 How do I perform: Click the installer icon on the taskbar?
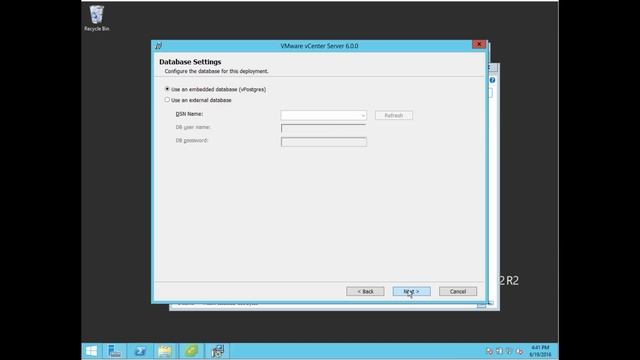point(217,351)
